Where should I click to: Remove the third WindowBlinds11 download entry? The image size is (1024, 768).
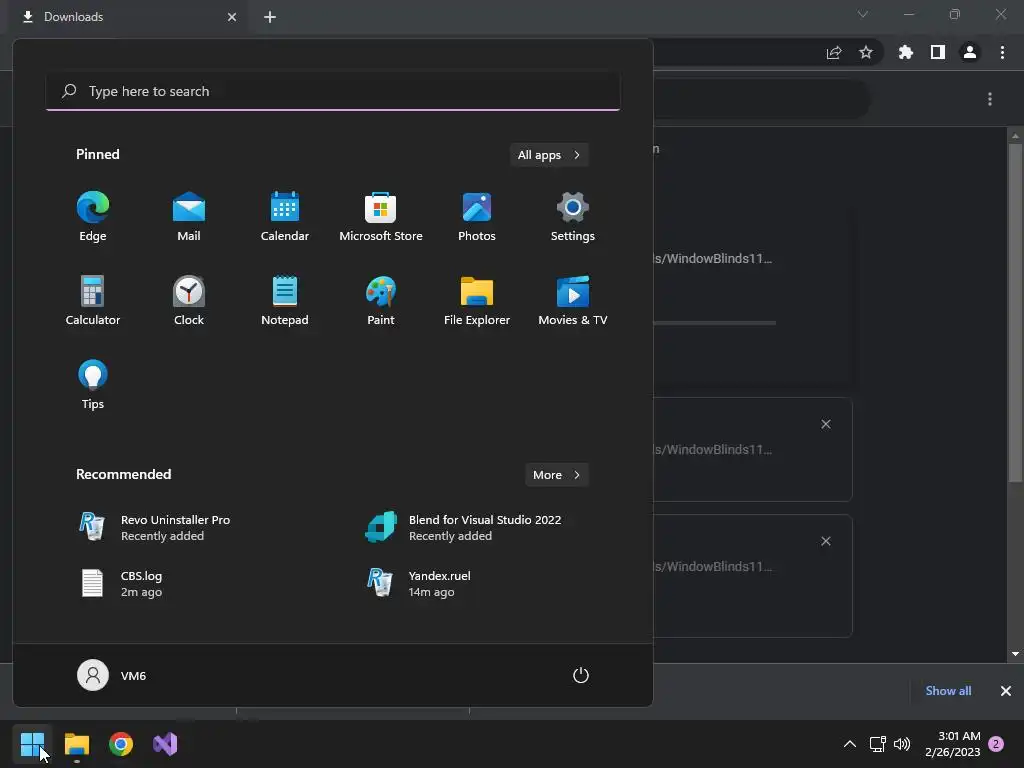(826, 541)
